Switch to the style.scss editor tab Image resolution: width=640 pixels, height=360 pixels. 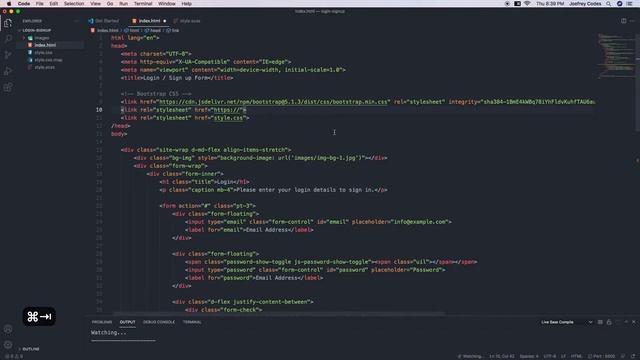point(187,21)
